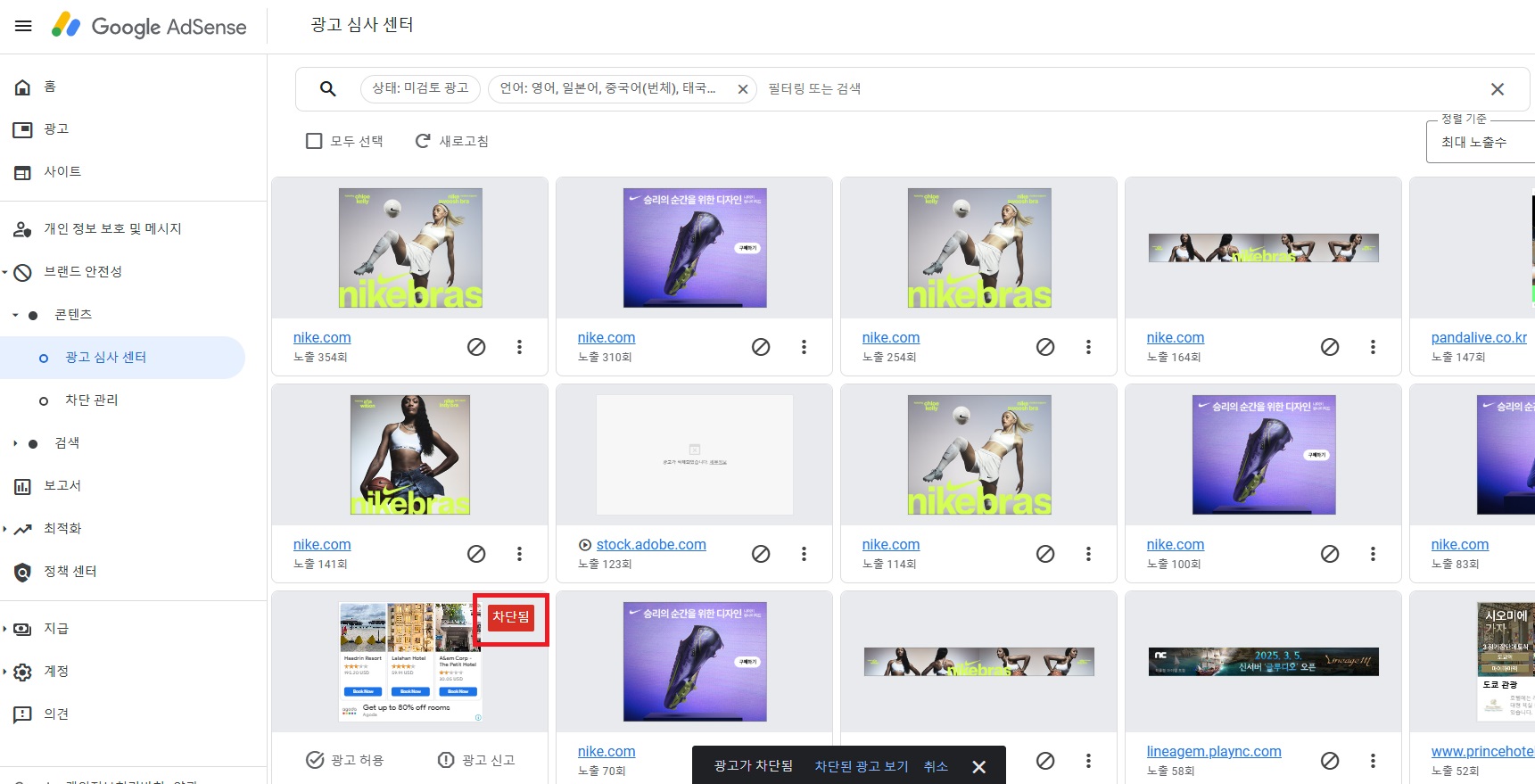Block the lineagem.plaync.com ad

pyautogui.click(x=1330, y=761)
